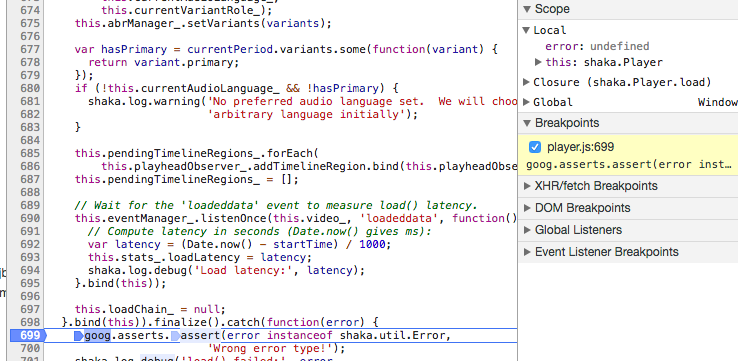738x361 pixels.
Task: Select 'this.stats_.loadLatency' on line 693
Action: point(165,257)
